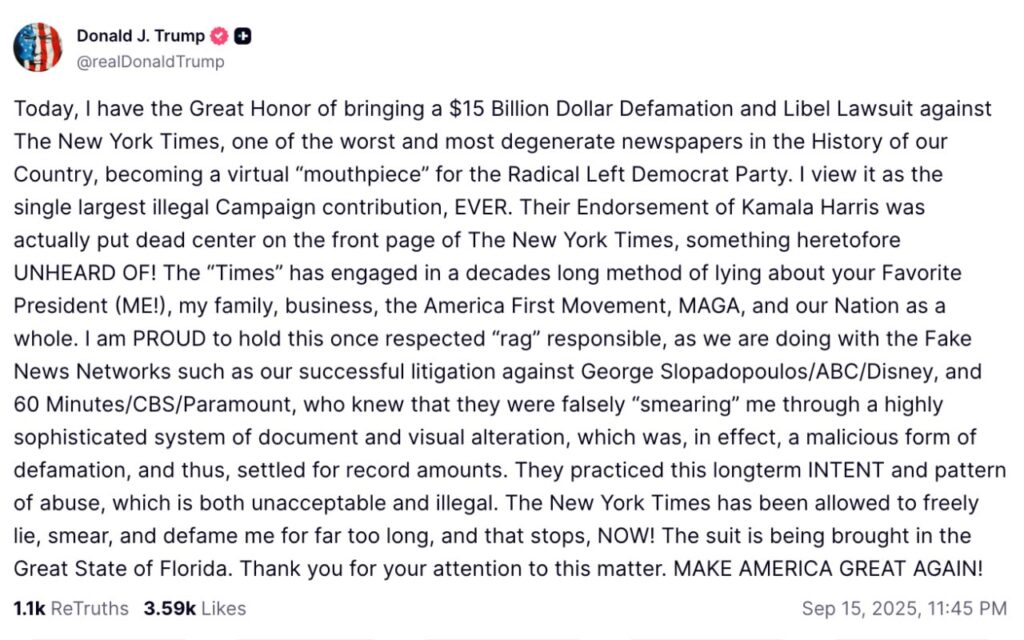
Task: Click the Donald J. Trump display name
Action: point(140,36)
